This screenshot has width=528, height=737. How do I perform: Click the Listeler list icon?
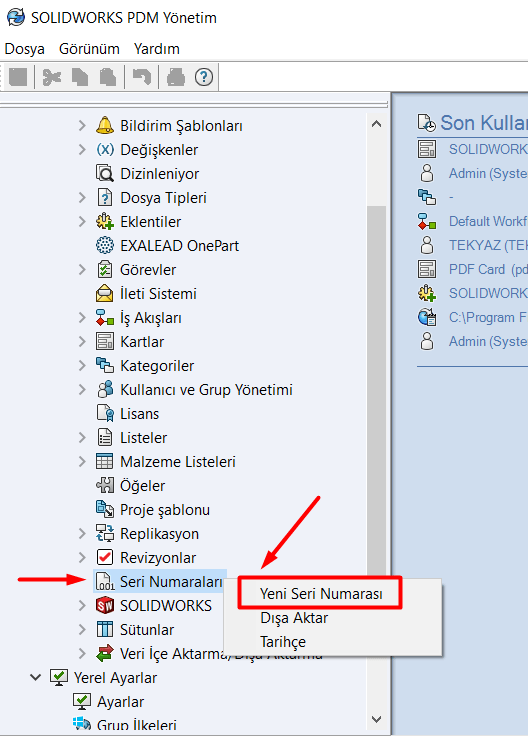(105, 437)
